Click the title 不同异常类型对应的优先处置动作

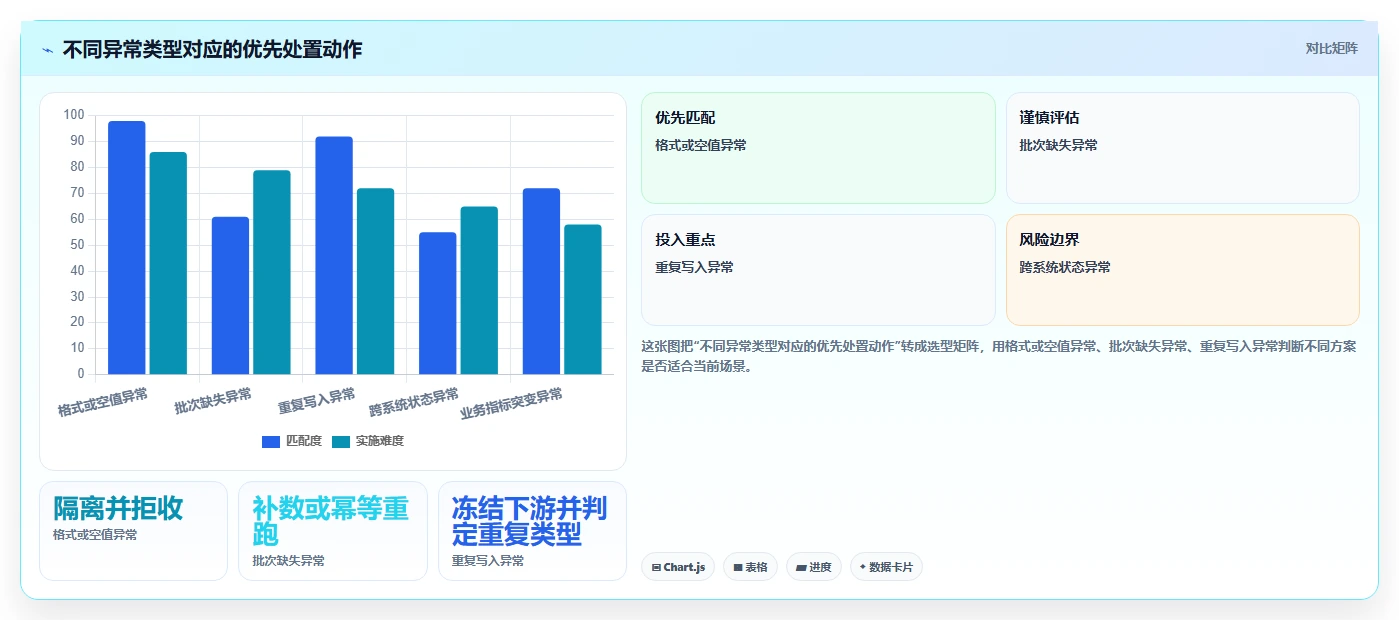(x=212, y=49)
